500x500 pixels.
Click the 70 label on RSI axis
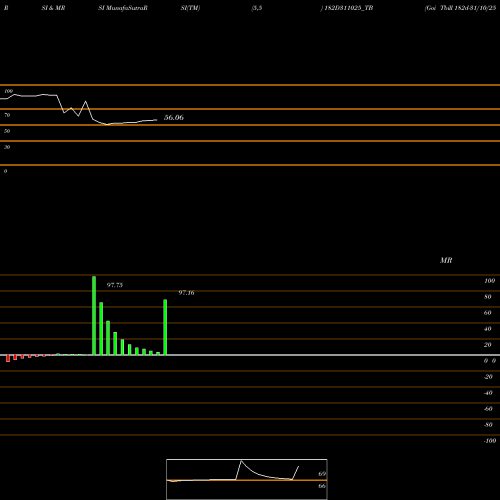pos(7,115)
